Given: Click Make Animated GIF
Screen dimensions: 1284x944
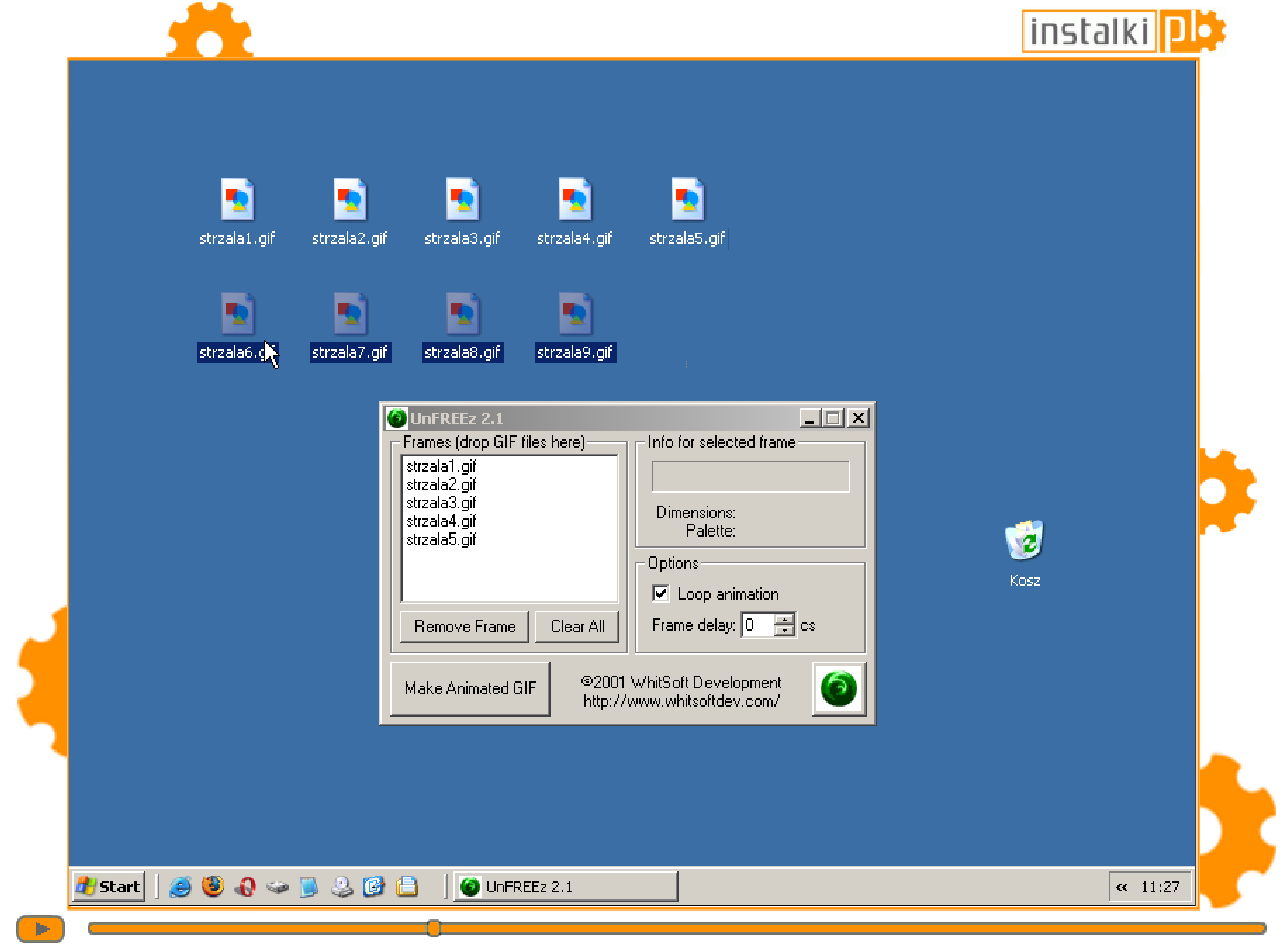Looking at the screenshot, I should pyautogui.click(x=470, y=688).
